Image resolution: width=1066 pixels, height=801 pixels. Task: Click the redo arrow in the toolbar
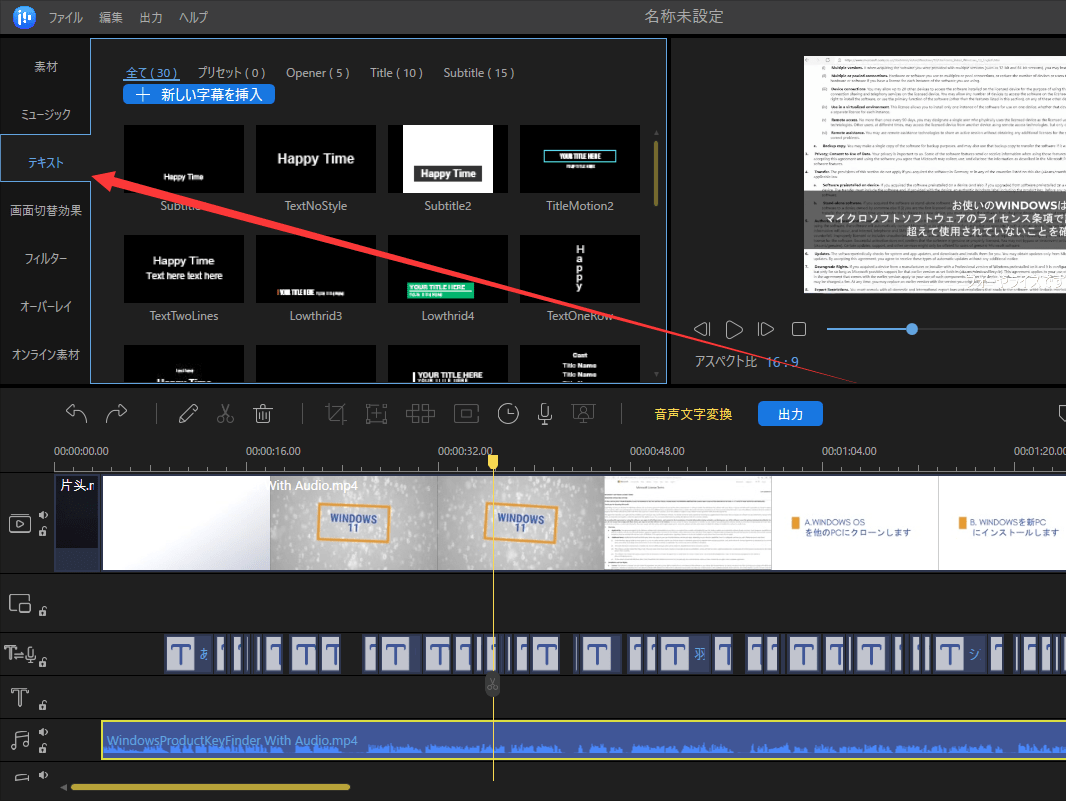coord(116,413)
